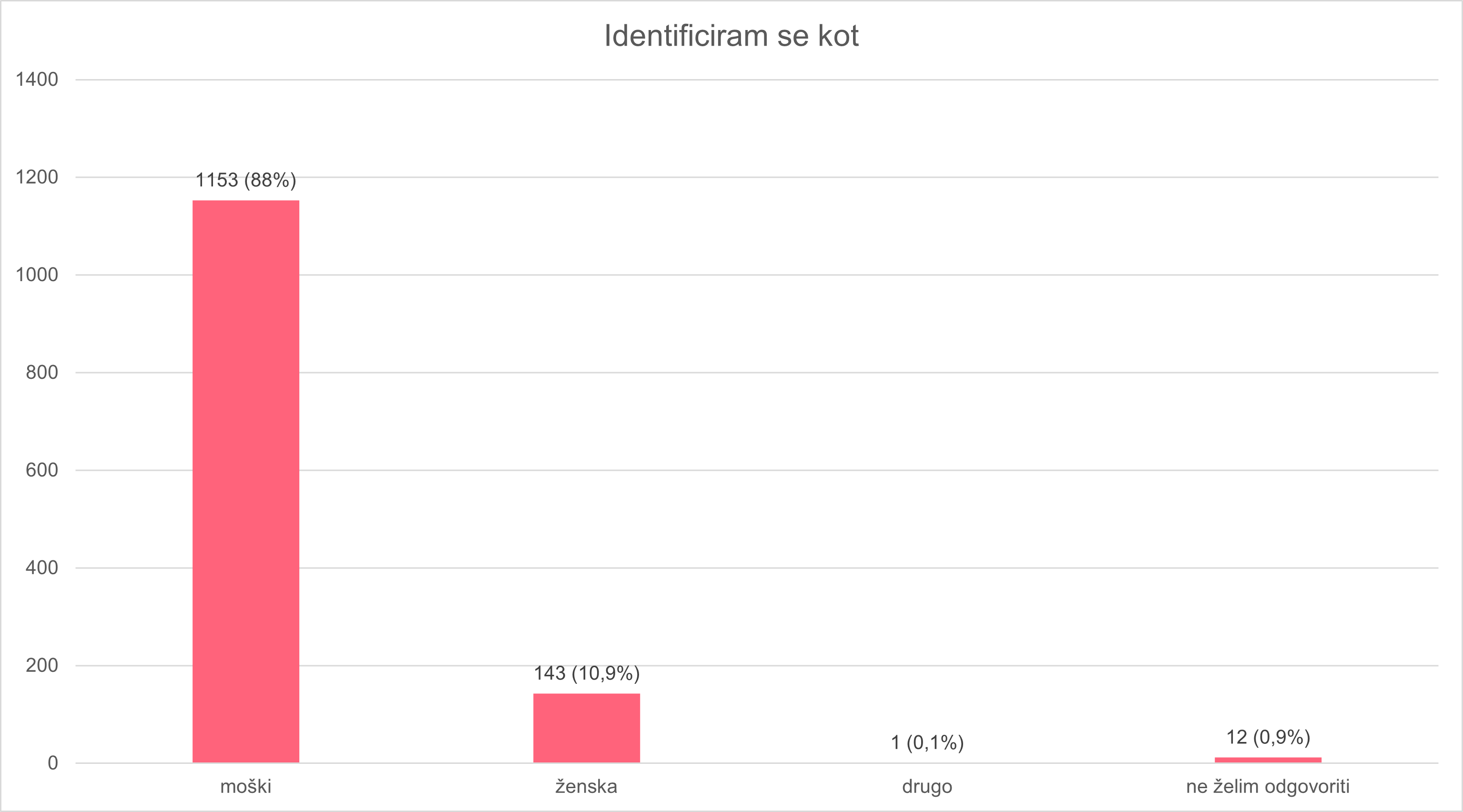This screenshot has height=812, width=1463.
Task: Click the small "ne želim odgovoriti" bar
Action: point(1268,760)
